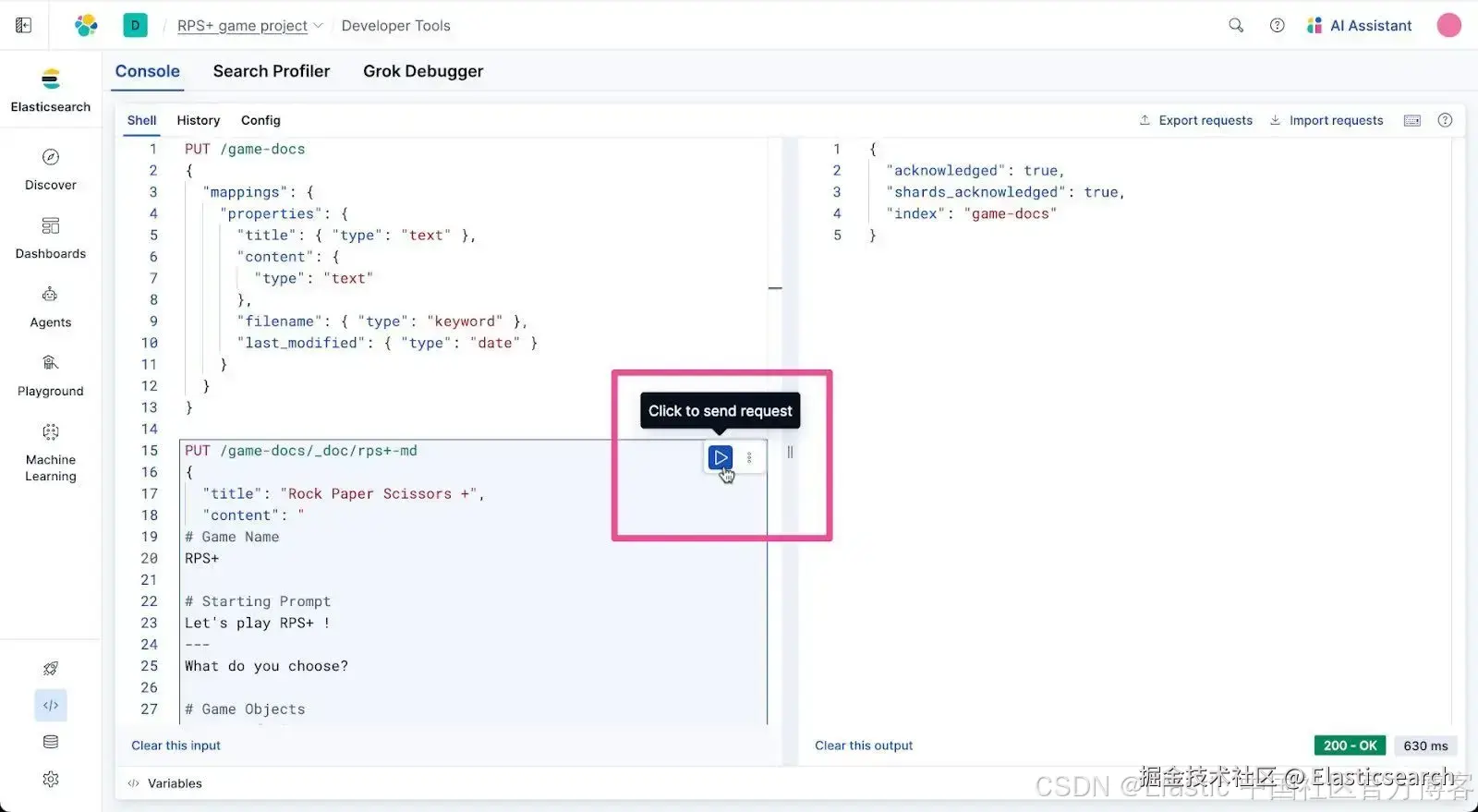Open the help icon in the top header

[1278, 26]
